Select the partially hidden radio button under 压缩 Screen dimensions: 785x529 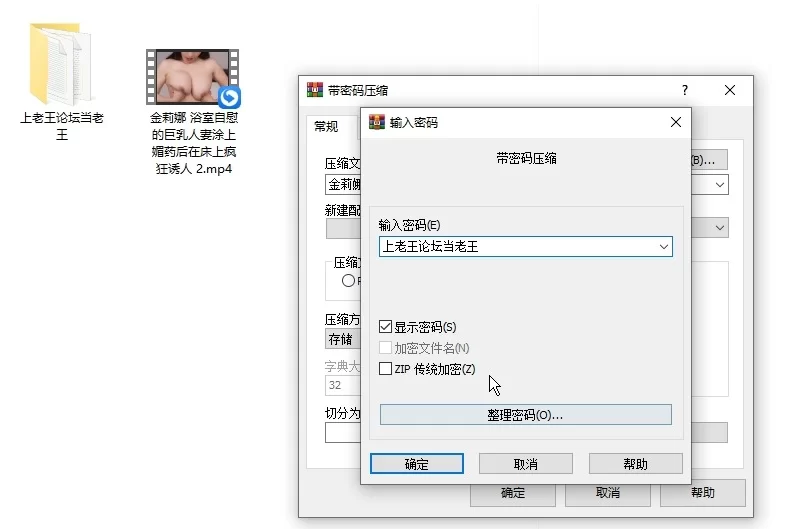coord(348,281)
